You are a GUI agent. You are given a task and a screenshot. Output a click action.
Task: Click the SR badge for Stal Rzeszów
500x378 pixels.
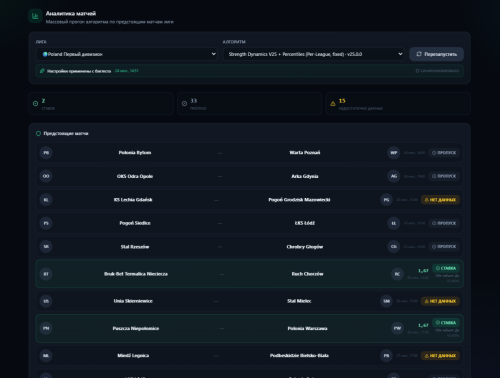tap(46, 247)
